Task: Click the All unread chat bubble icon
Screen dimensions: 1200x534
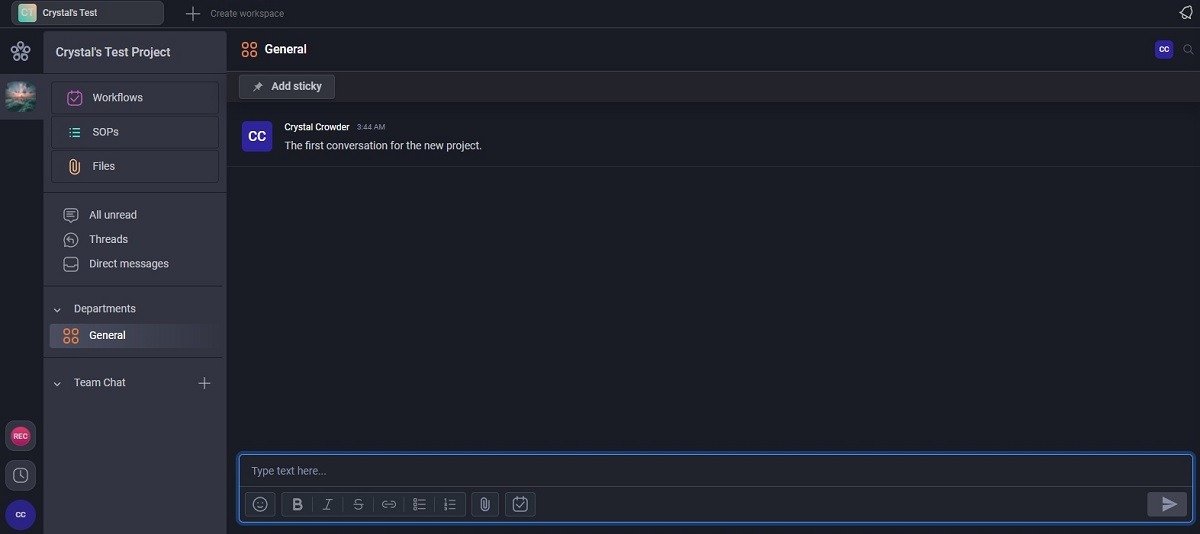Action: tap(71, 215)
